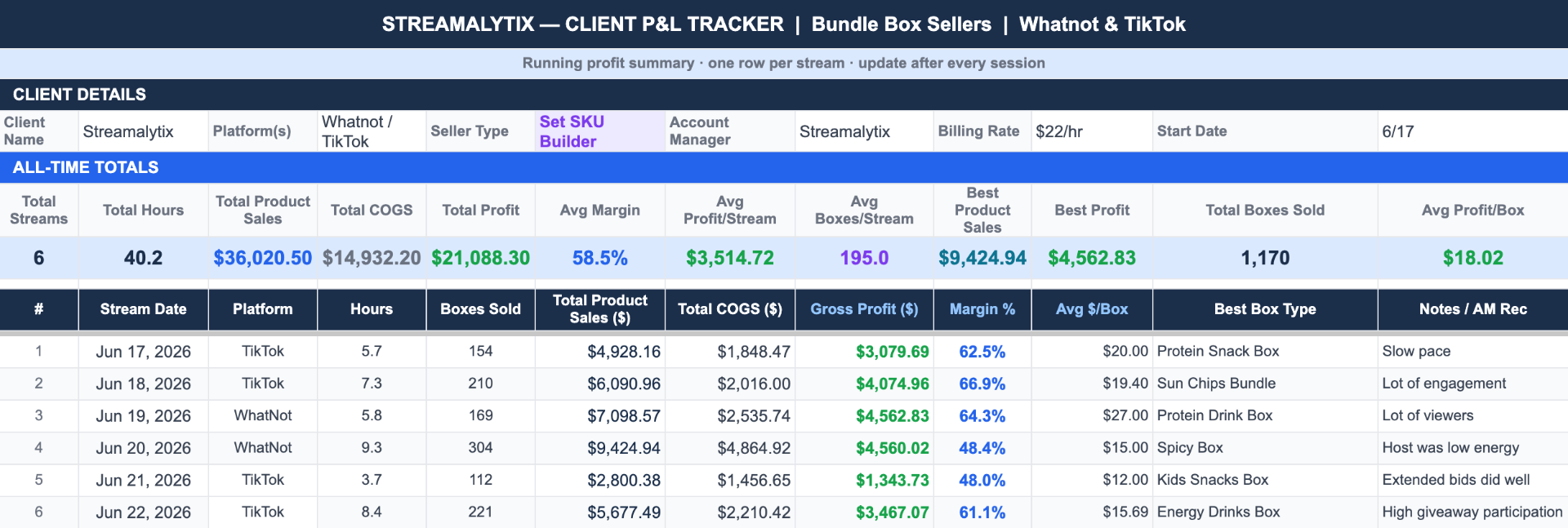1568x528 pixels.
Task: Select Total Streams value '6'
Action: pos(38,258)
